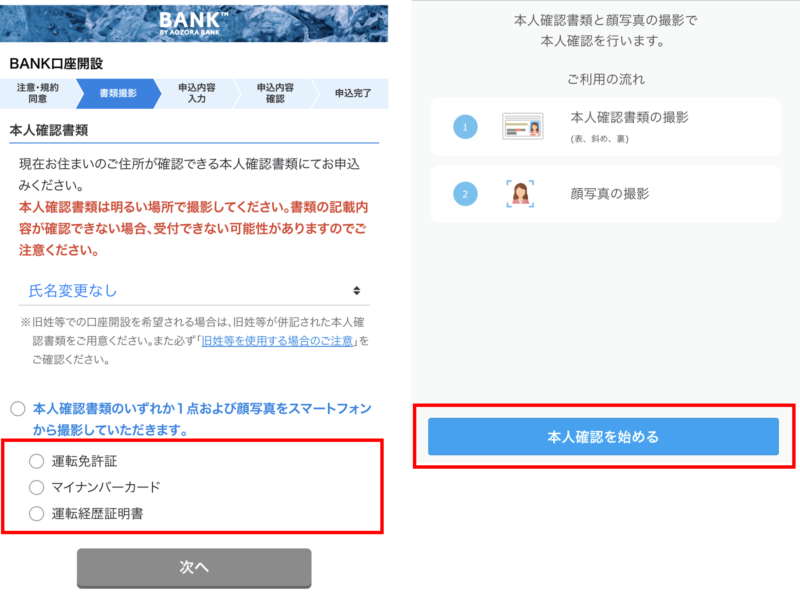Go to the 注意・規約同意 step
This screenshot has height=616, width=800.
pos(38,93)
